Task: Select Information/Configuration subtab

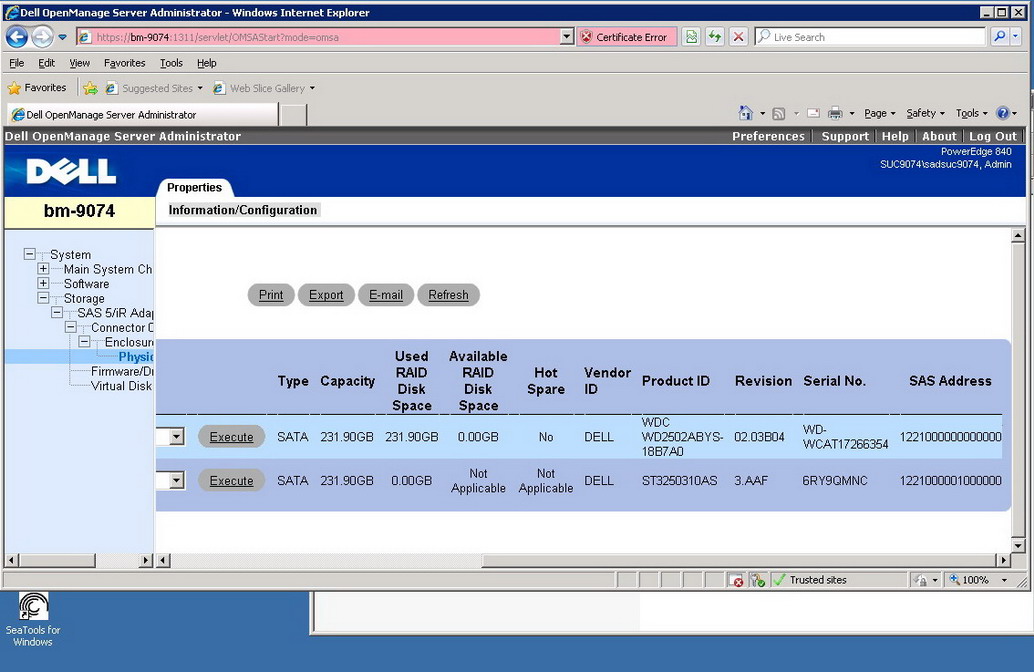Action: click(243, 210)
